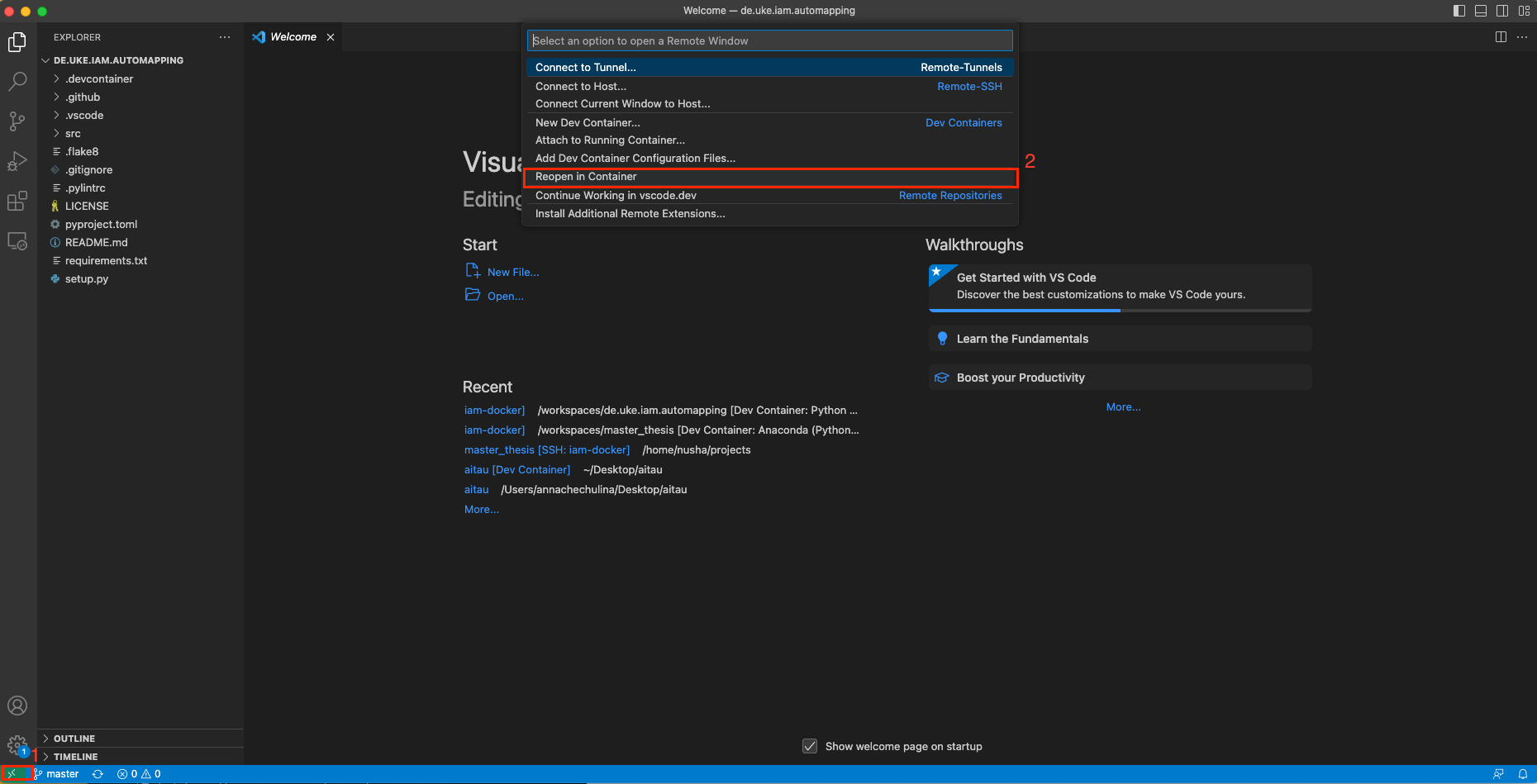The width and height of the screenshot is (1537, 784).
Task: Open Boost your Productivity walkthrough
Action: [x=1120, y=378]
